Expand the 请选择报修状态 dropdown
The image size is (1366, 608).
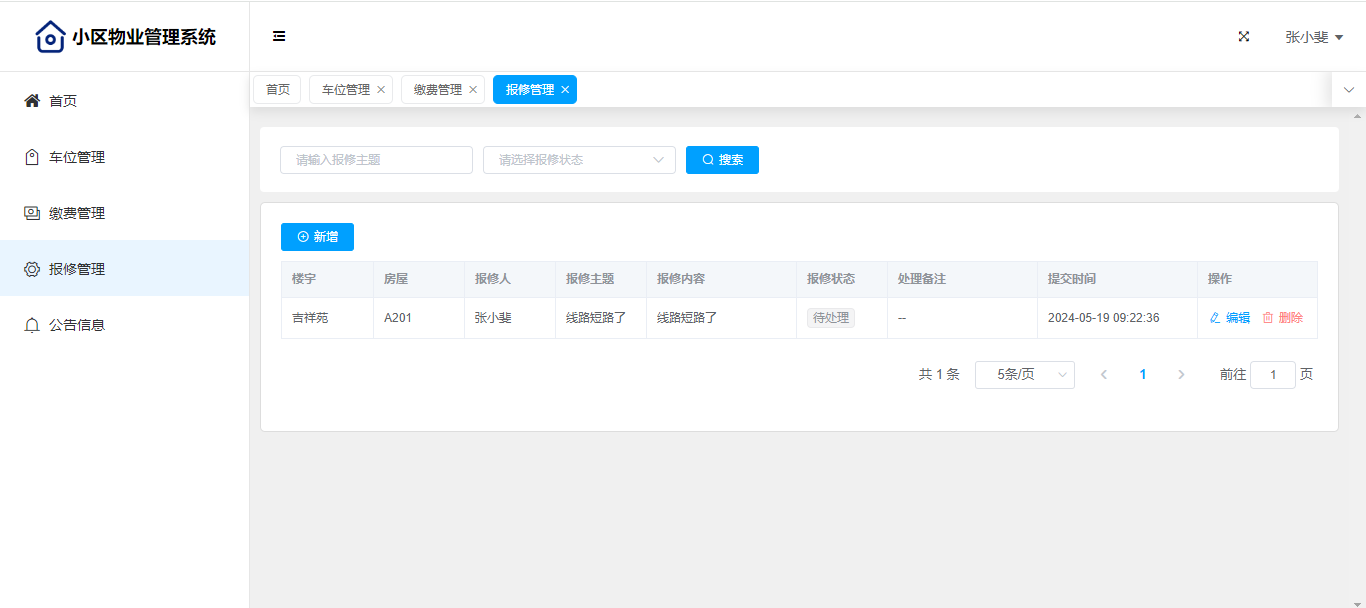(x=579, y=160)
